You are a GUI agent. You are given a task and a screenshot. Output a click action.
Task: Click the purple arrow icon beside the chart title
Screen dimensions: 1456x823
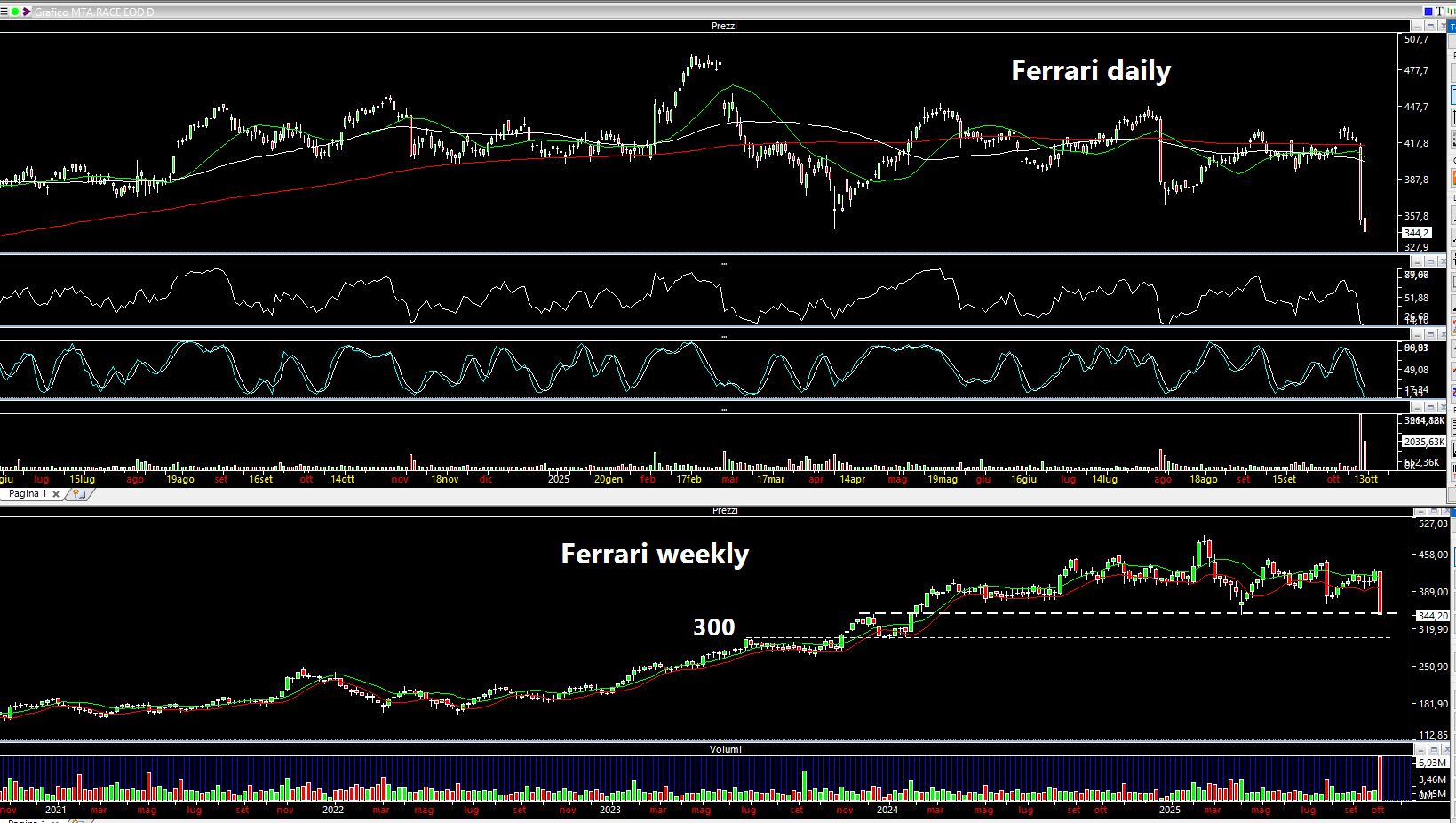pyautogui.click(x=27, y=12)
